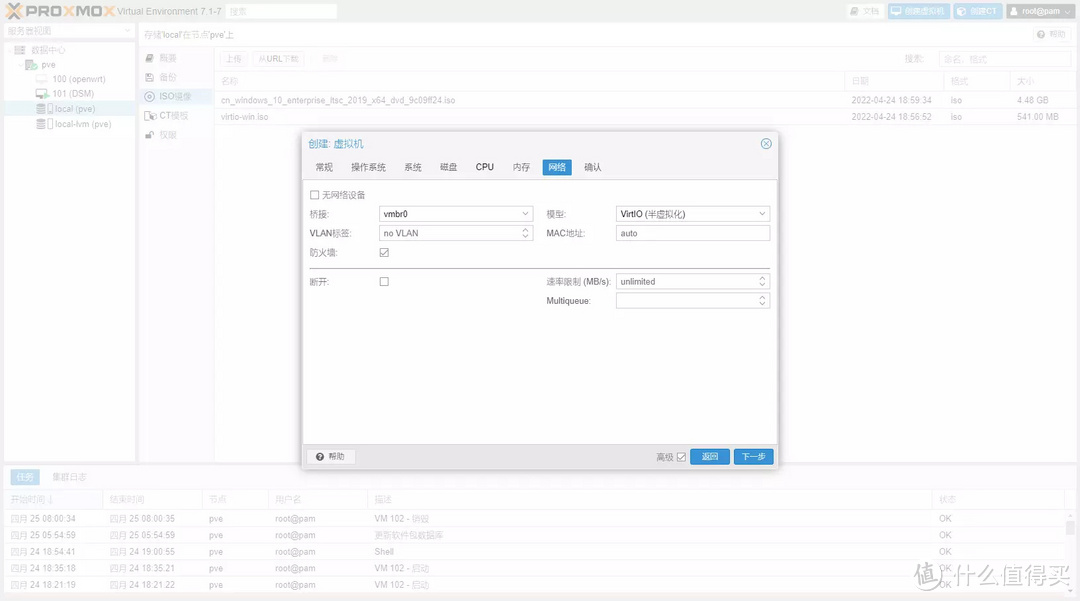The width and height of the screenshot is (1080, 601).
Task: Click the top-right help icon
Action: point(1041,34)
